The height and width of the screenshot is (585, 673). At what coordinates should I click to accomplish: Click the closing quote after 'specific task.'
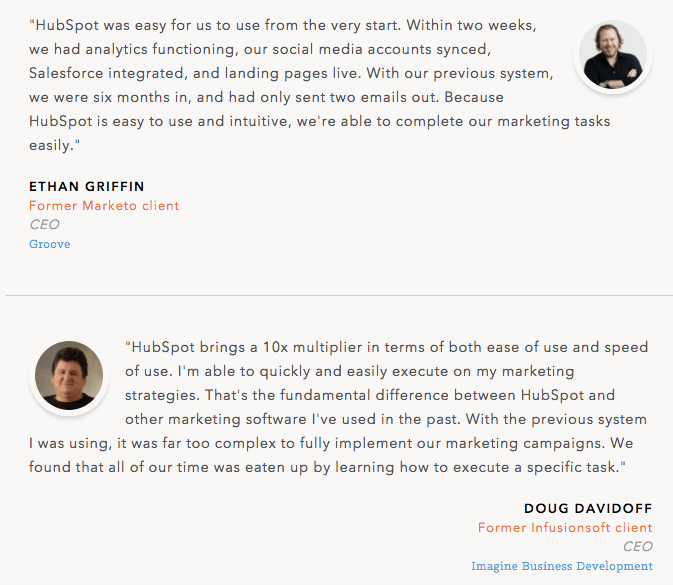point(623,467)
